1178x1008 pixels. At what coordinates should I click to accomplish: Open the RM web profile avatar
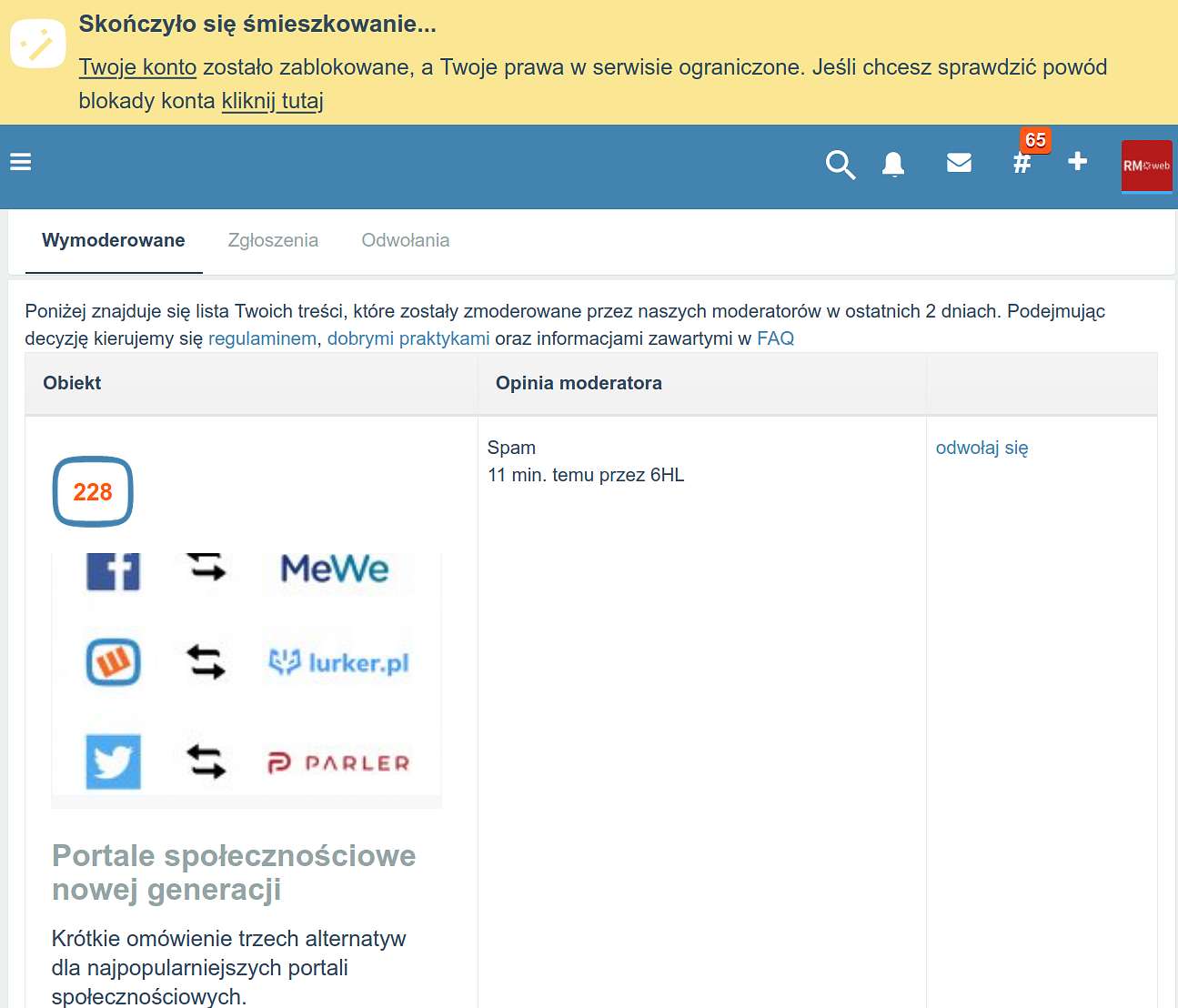(1146, 166)
